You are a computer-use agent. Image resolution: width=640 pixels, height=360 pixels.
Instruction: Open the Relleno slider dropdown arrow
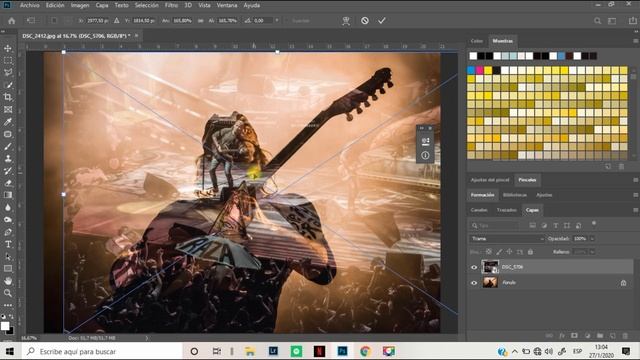click(592, 252)
